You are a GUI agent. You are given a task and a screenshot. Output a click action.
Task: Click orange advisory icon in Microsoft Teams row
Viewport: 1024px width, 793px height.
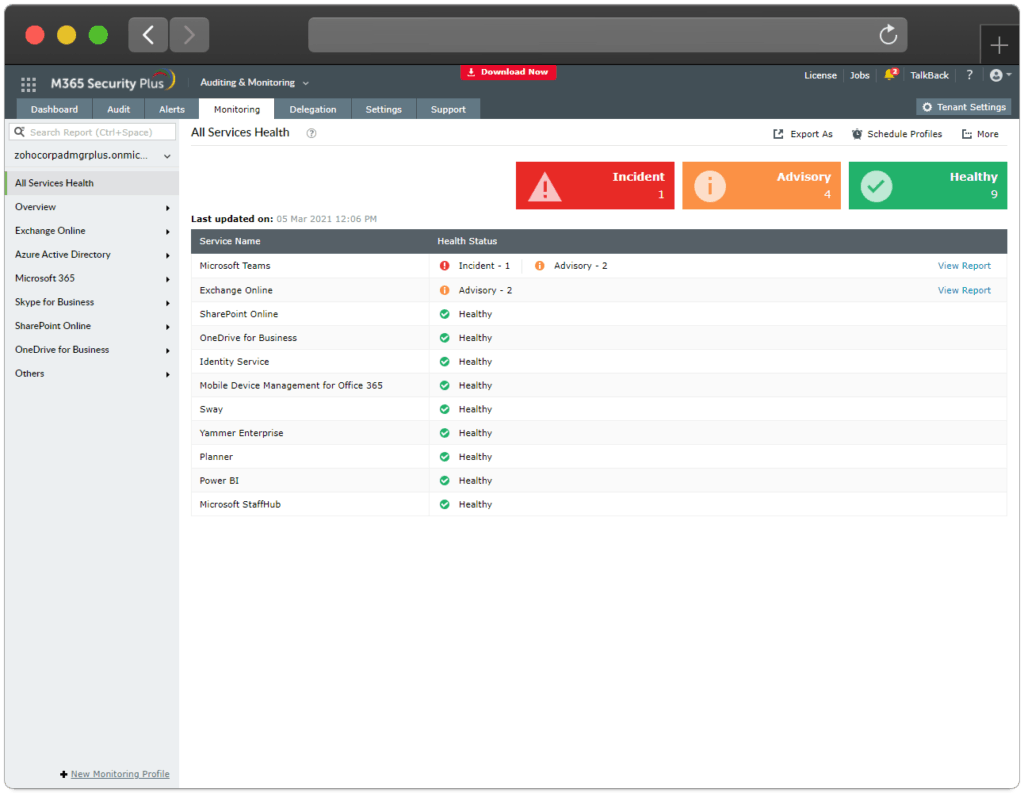pyautogui.click(x=539, y=266)
